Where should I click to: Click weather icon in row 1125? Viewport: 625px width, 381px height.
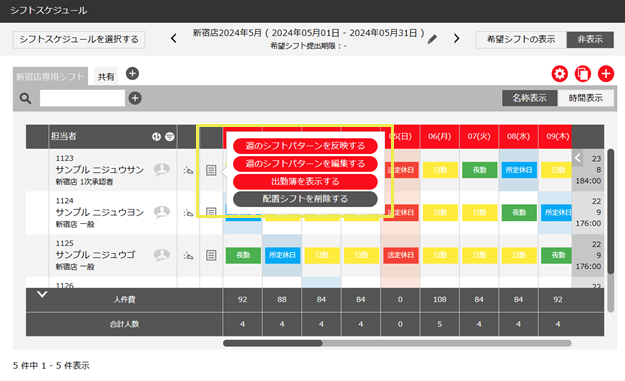click(188, 255)
